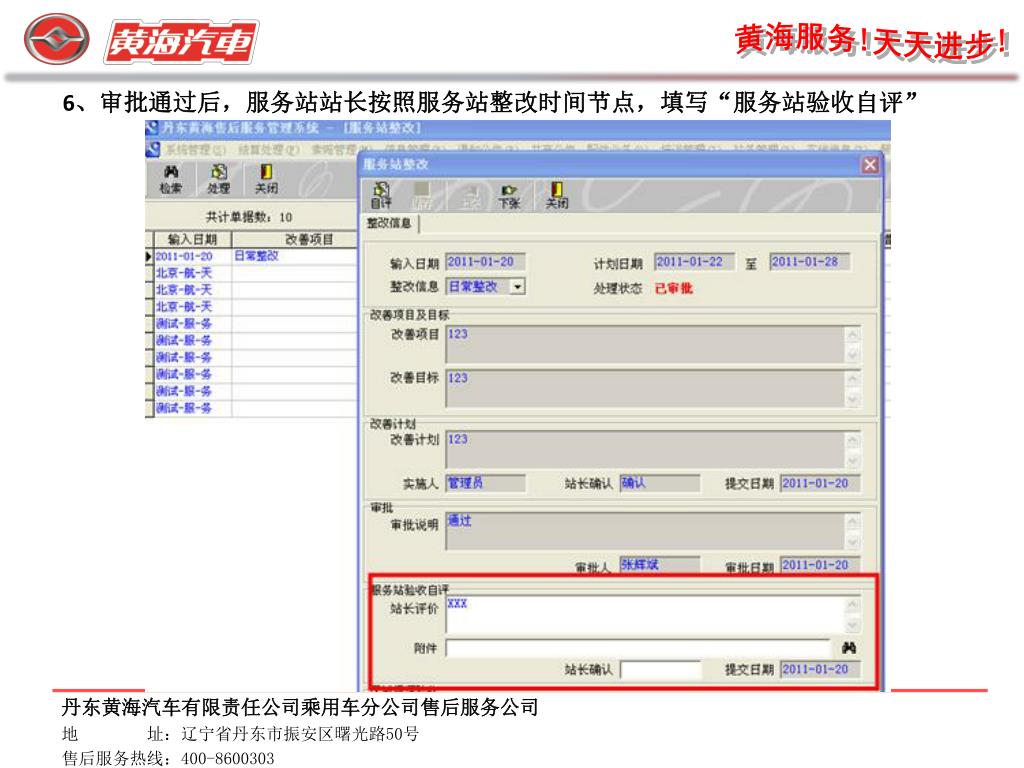Click the 共计单据数: 10 count label
Viewport: 1024px width, 768px height.
pos(249,217)
